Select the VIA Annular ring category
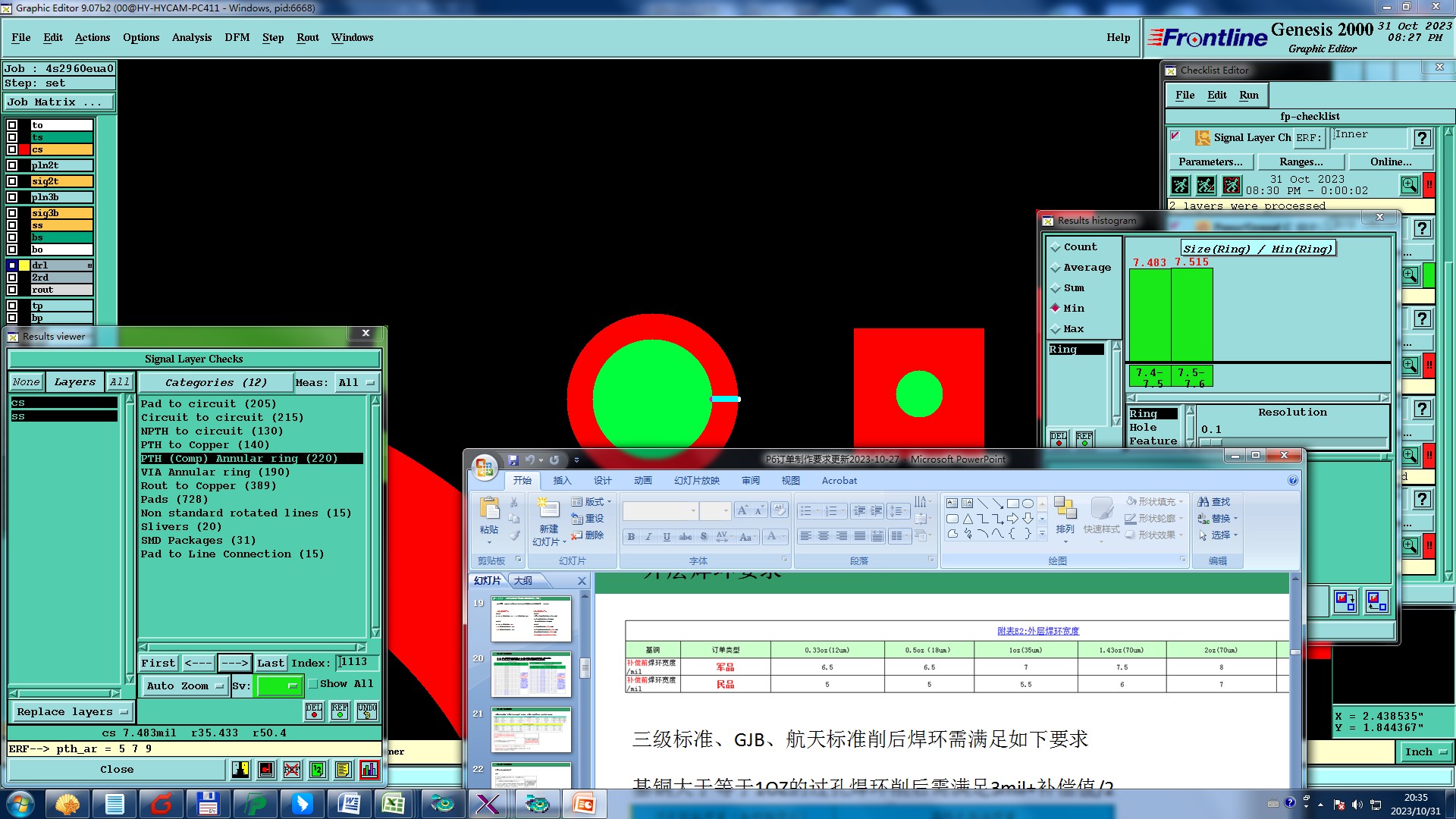Screen dimensions: 1456x819 pyautogui.click(x=215, y=472)
